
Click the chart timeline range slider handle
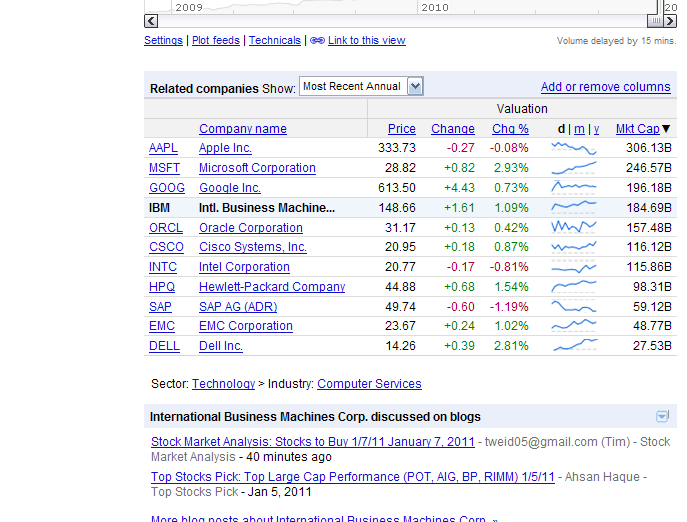(654, 20)
